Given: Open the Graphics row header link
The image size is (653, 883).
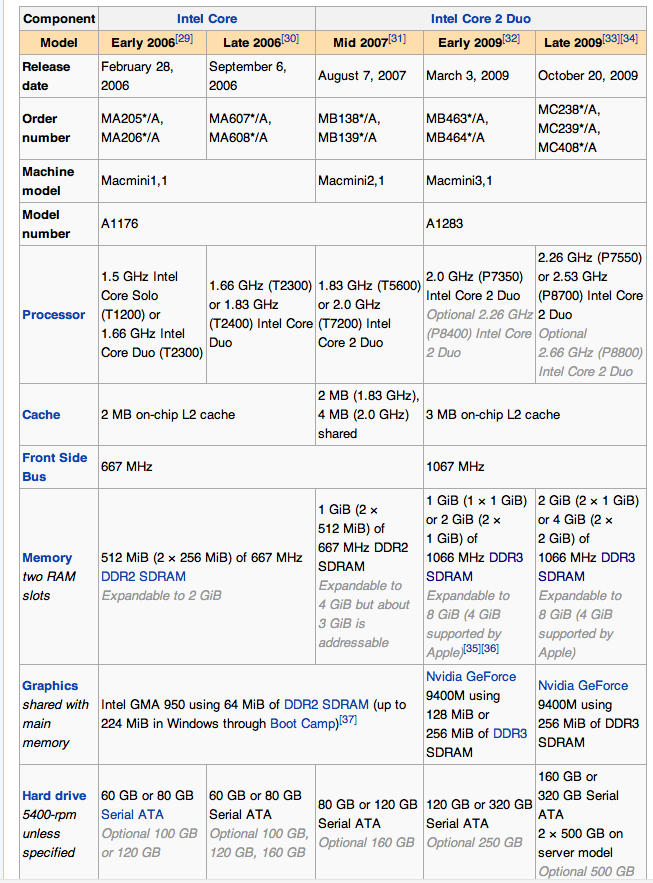Looking at the screenshot, I should pyautogui.click(x=50, y=686).
